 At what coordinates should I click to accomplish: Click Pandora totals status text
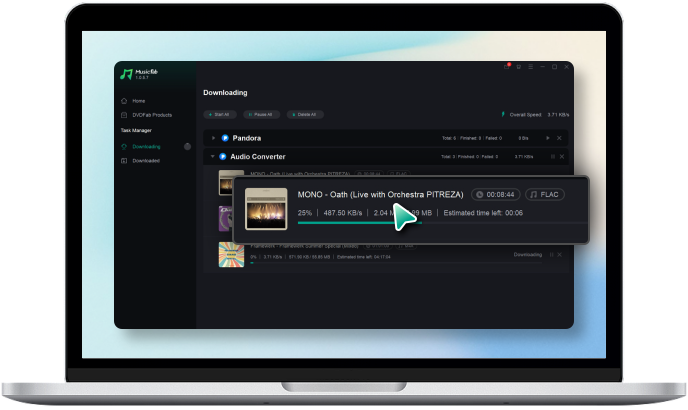472,138
